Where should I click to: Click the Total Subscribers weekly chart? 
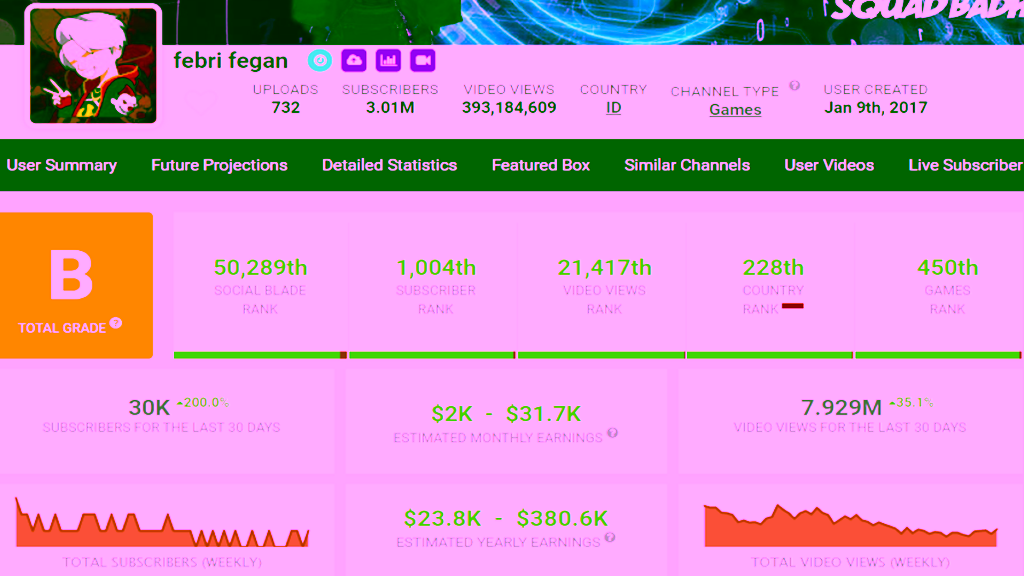point(162,524)
